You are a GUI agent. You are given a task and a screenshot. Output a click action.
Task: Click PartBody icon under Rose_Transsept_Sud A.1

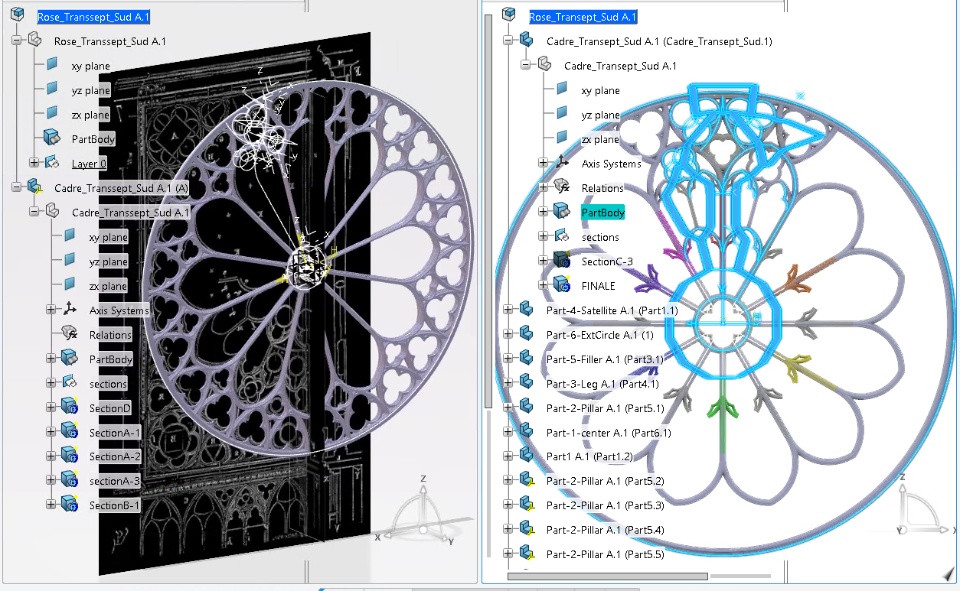(51, 137)
